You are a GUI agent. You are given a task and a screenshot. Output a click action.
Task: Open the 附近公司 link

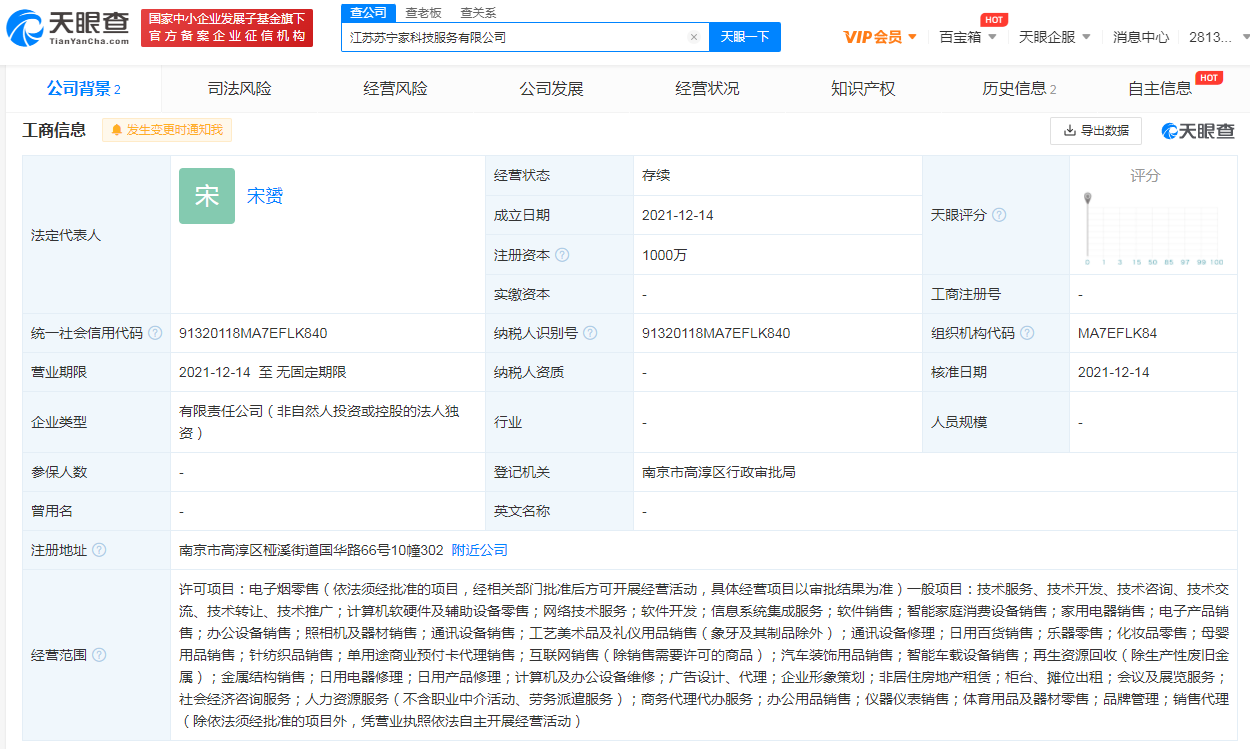(480, 550)
